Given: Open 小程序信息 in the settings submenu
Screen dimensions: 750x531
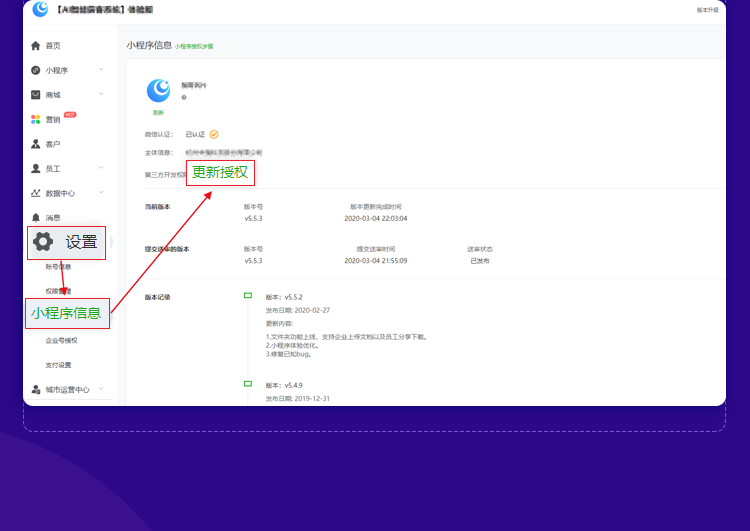Looking at the screenshot, I should (x=66, y=313).
